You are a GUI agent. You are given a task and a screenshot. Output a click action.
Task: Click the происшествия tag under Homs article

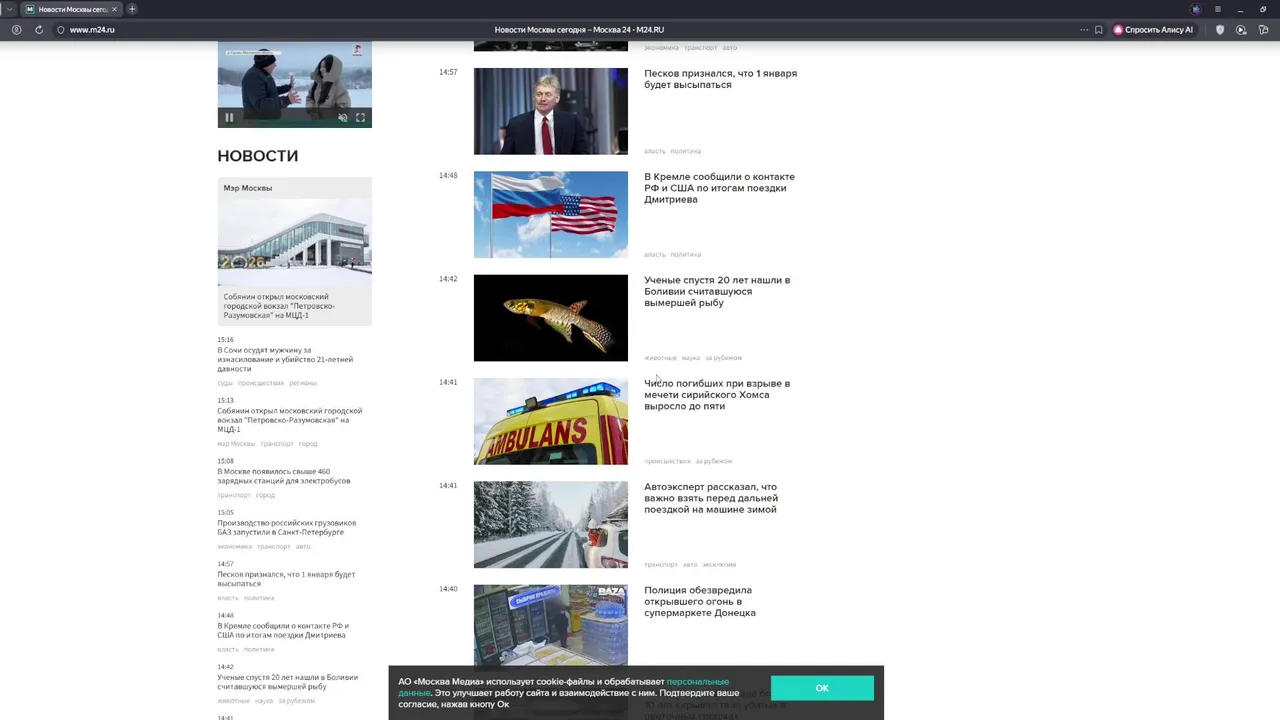coord(667,461)
